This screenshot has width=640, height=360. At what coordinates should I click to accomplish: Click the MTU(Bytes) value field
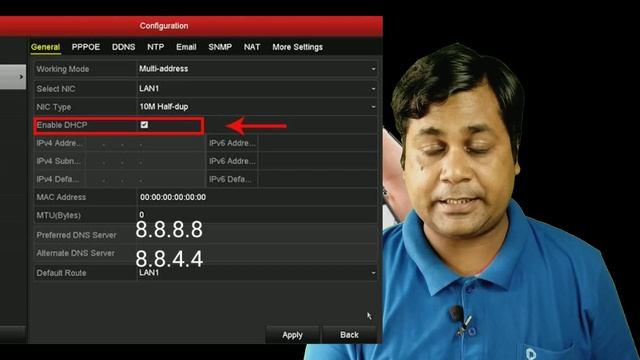point(257,215)
